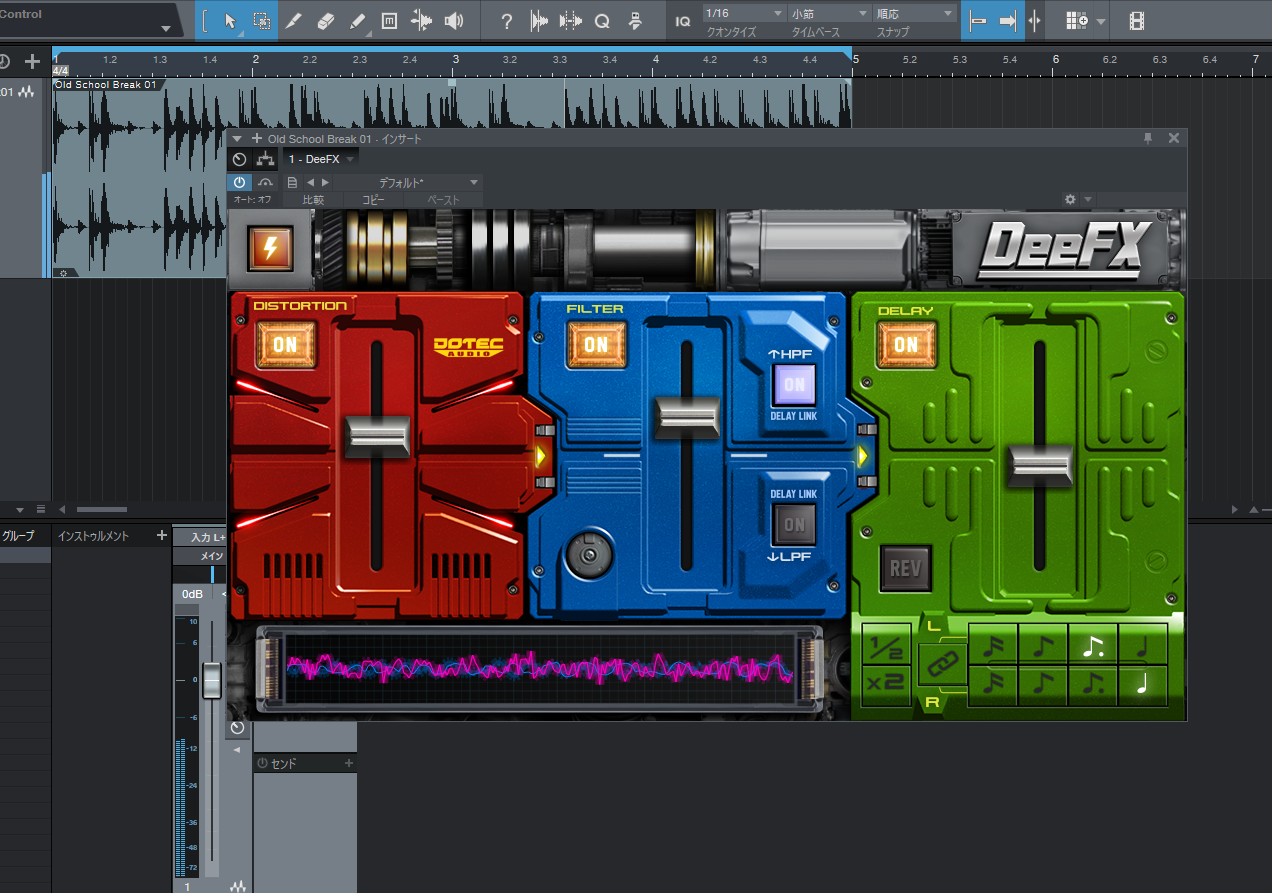Click the delay amount fader handle

pos(1040,467)
